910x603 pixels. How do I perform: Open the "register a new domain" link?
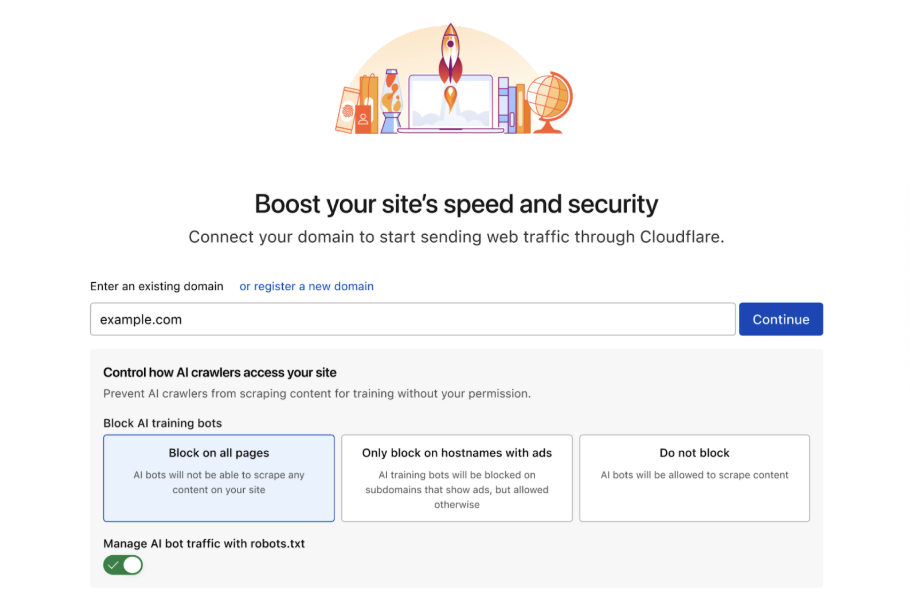(306, 286)
